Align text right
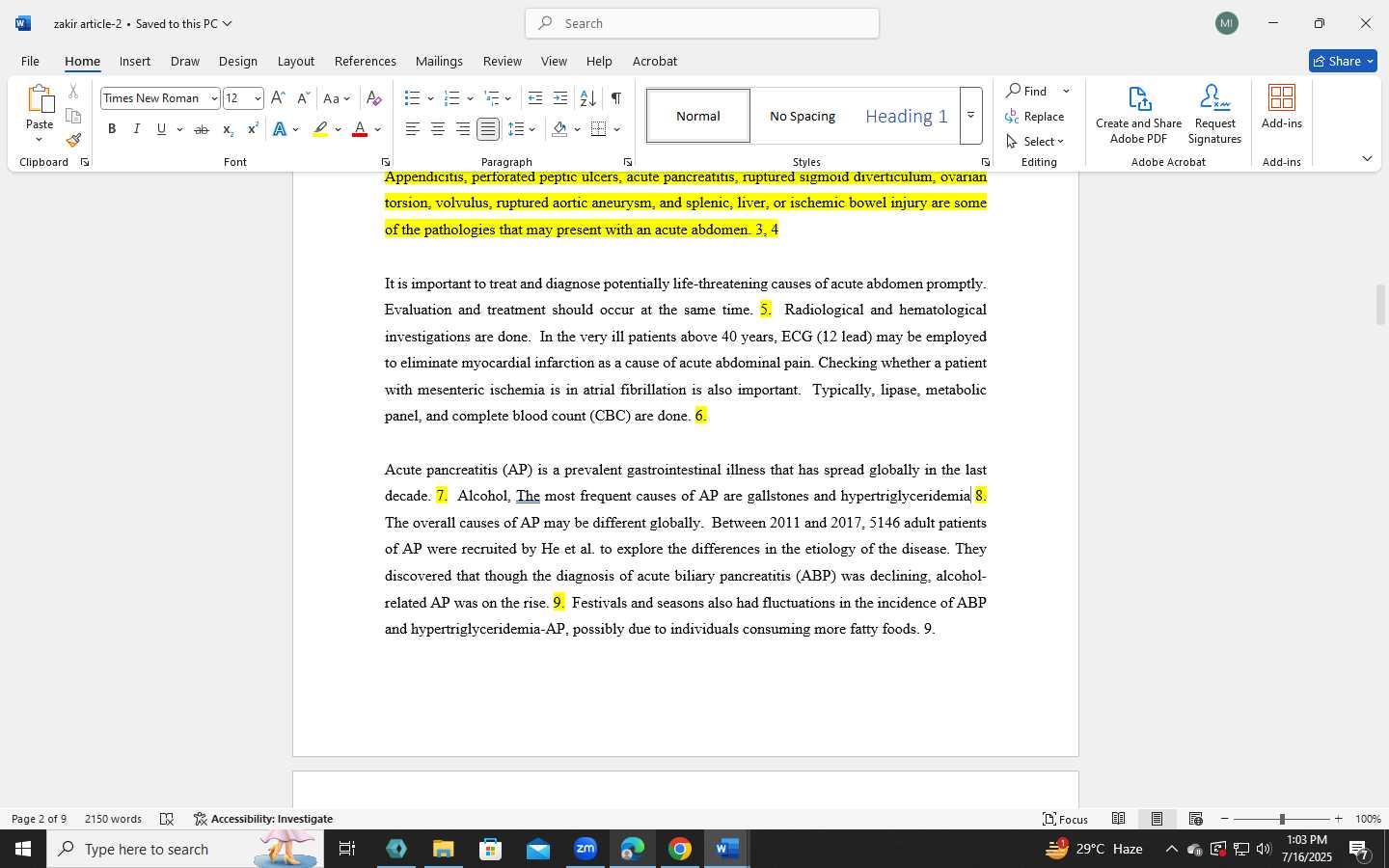1389x868 pixels. tap(463, 129)
